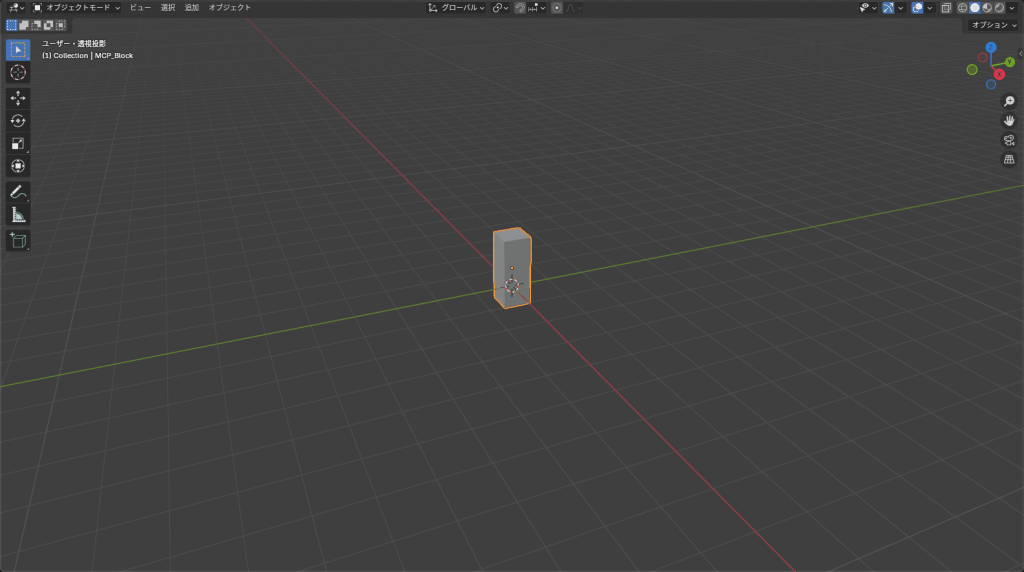Image resolution: width=1024 pixels, height=572 pixels.
Task: Toggle the camera view button
Action: pos(1009,140)
